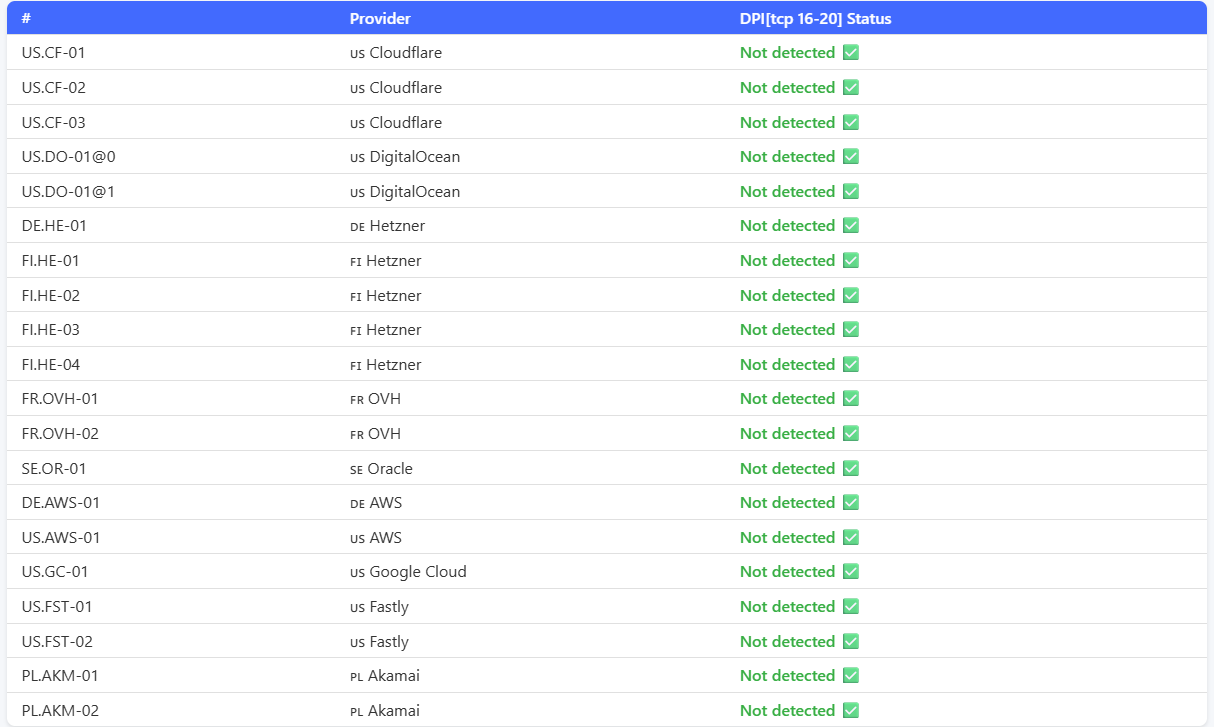Click 'US Google Cloud' provider cell
1214x727 pixels.
click(408, 572)
